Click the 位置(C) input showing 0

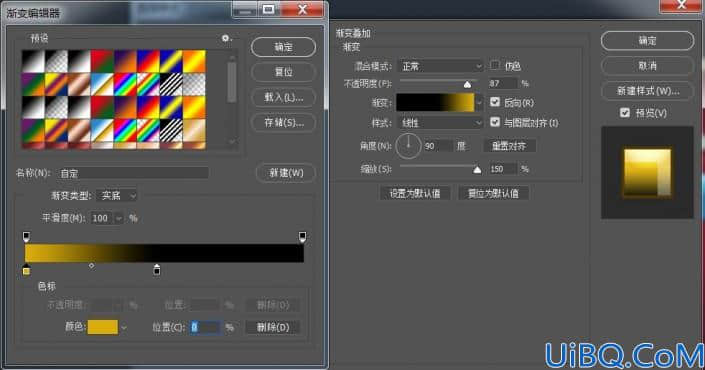point(205,327)
